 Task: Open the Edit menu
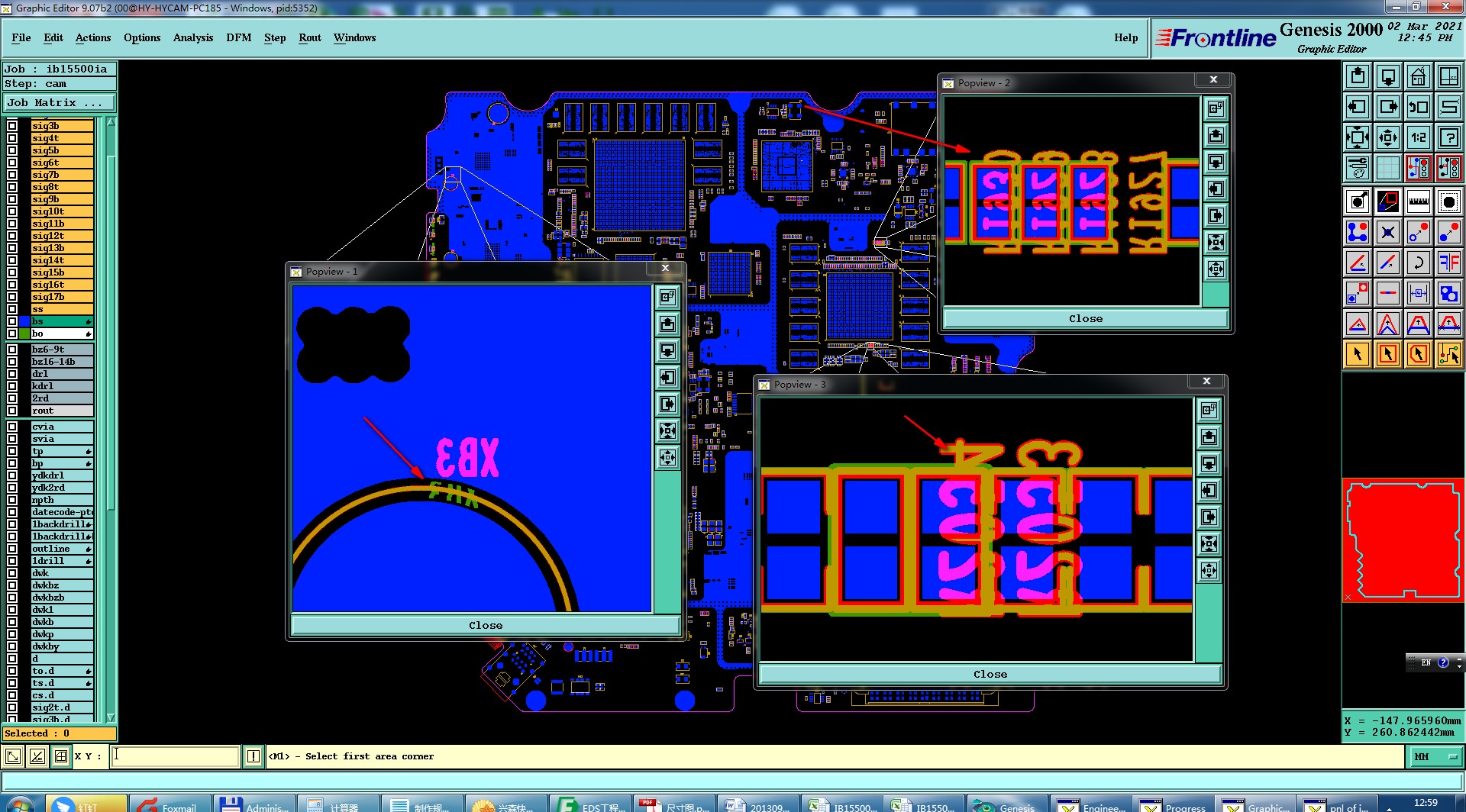[53, 37]
